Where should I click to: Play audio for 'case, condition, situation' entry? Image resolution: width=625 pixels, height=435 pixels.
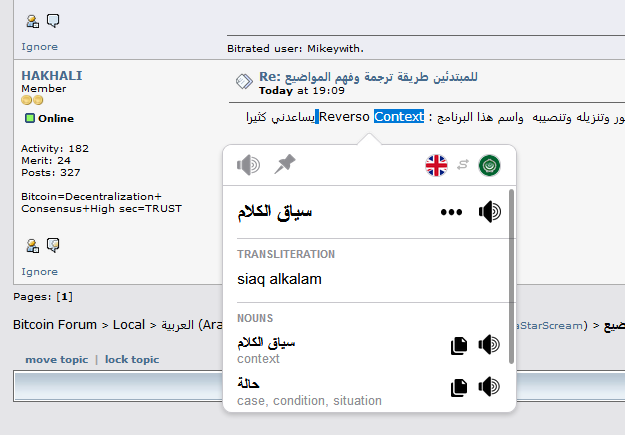[x=489, y=387]
